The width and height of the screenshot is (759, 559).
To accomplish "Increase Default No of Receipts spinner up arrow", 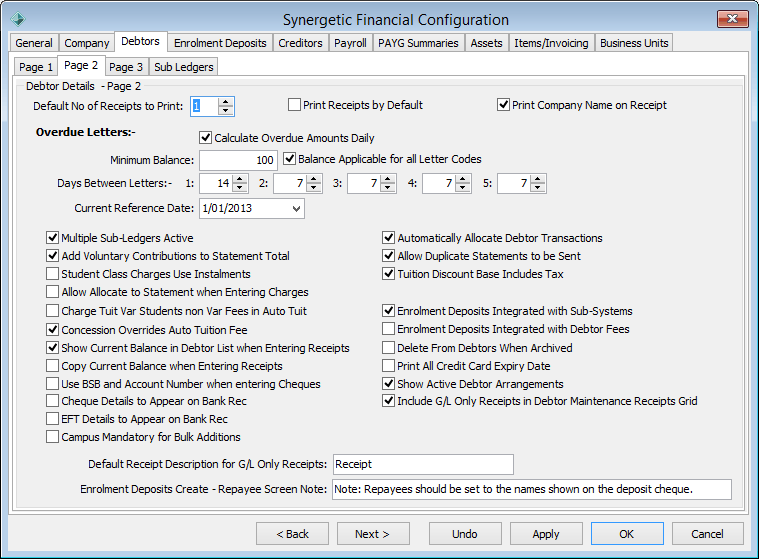I will click(x=226, y=102).
